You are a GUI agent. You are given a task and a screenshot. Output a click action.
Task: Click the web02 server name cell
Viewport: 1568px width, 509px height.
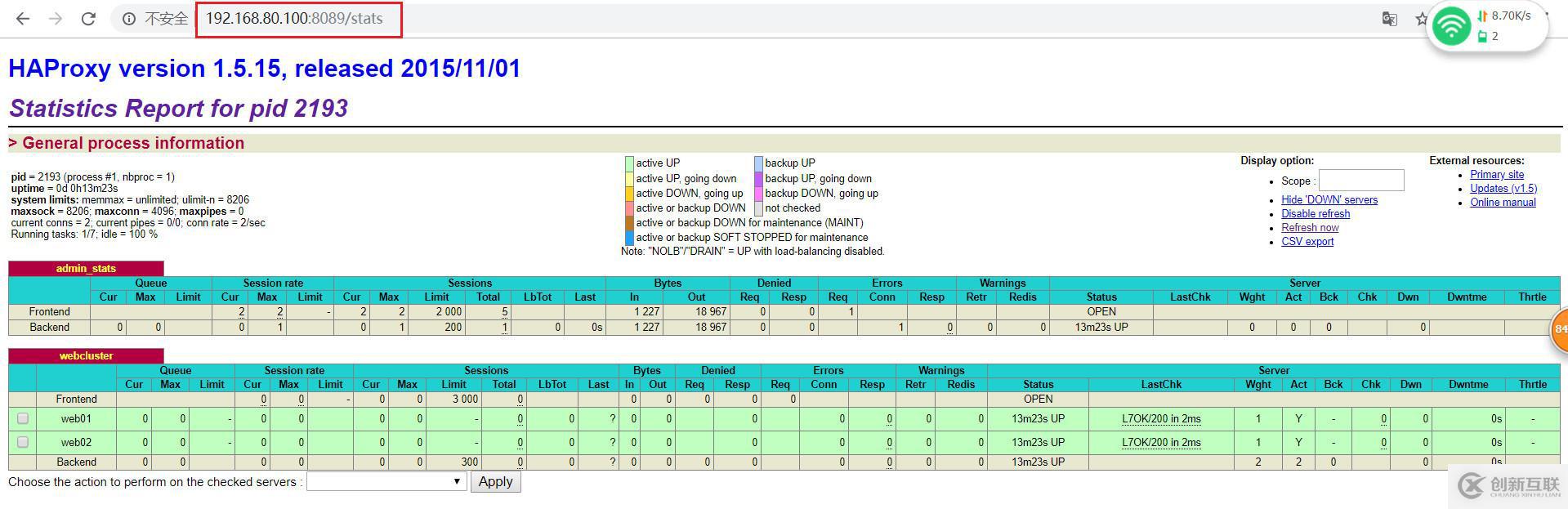click(x=76, y=443)
